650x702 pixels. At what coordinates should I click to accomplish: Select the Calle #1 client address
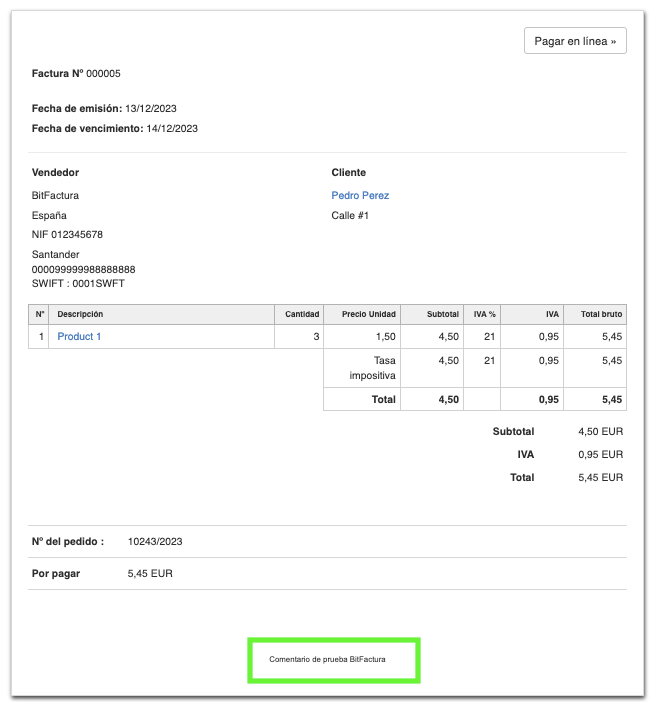tap(350, 216)
